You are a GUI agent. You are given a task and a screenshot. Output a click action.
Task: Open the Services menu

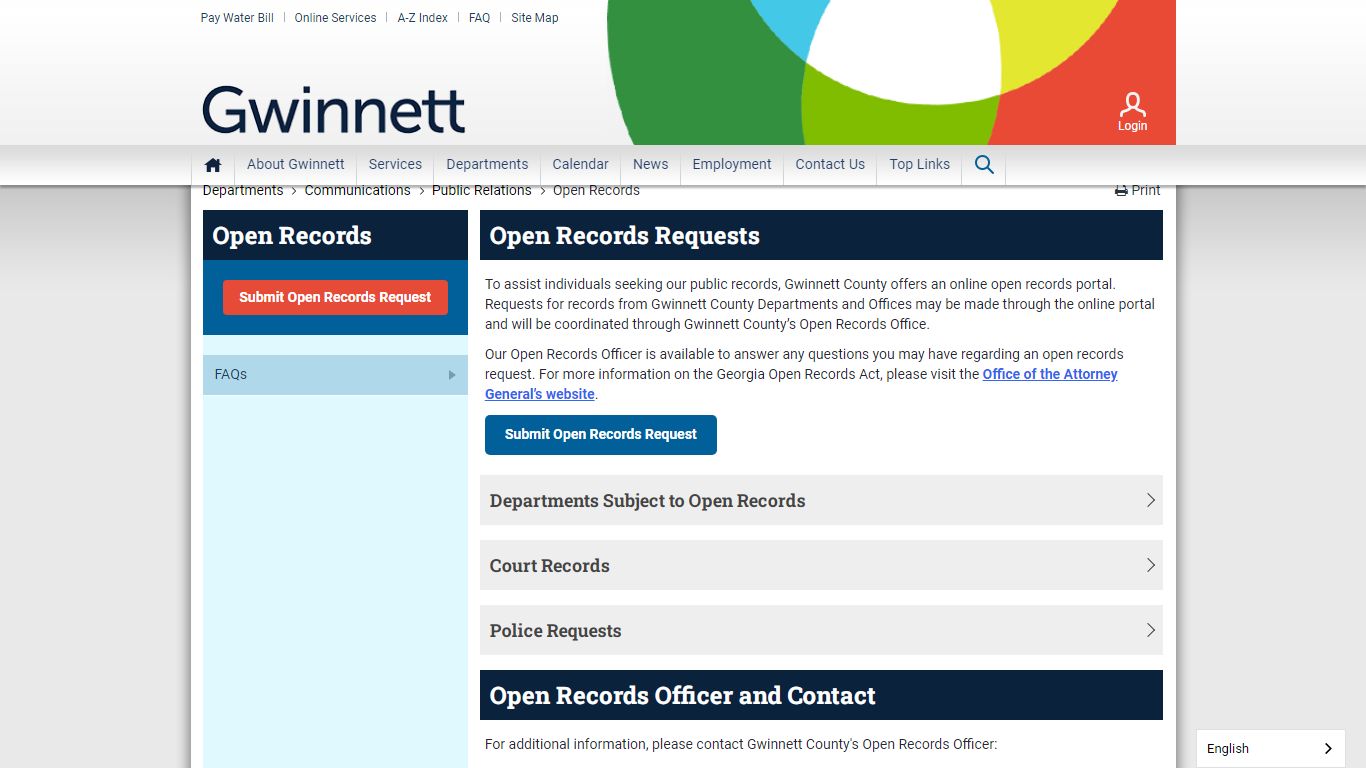point(395,164)
